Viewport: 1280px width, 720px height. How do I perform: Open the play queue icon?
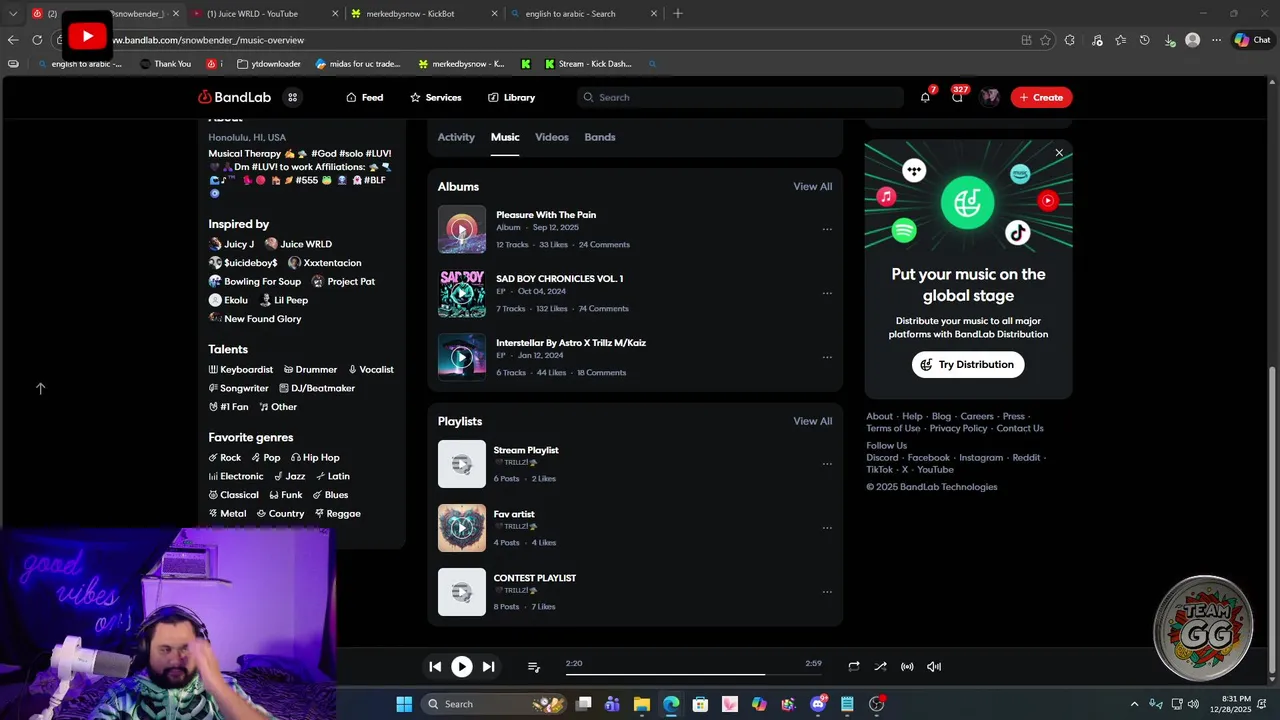point(533,667)
